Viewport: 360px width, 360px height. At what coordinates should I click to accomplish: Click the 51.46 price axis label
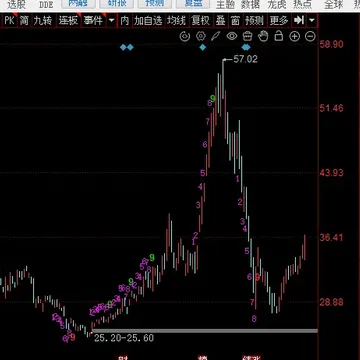coord(332,108)
